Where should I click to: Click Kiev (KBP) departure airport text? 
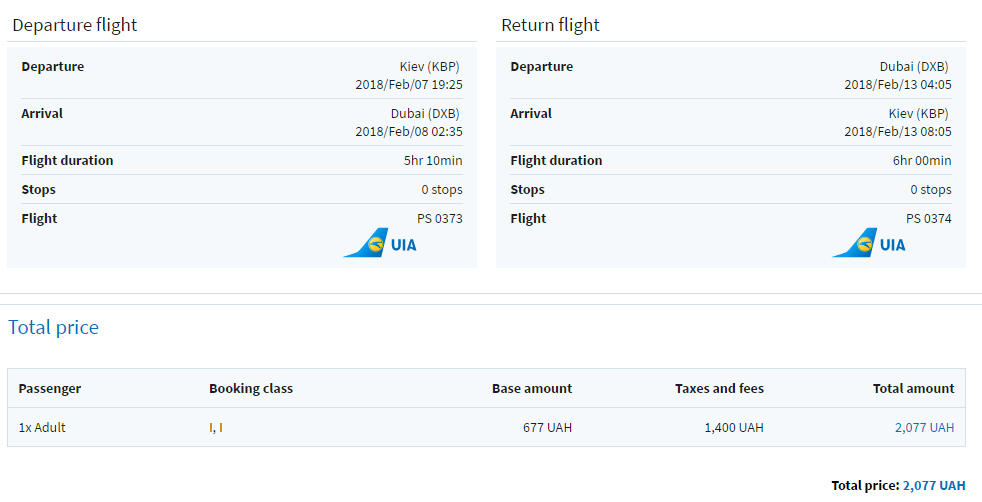pyautogui.click(x=429, y=67)
